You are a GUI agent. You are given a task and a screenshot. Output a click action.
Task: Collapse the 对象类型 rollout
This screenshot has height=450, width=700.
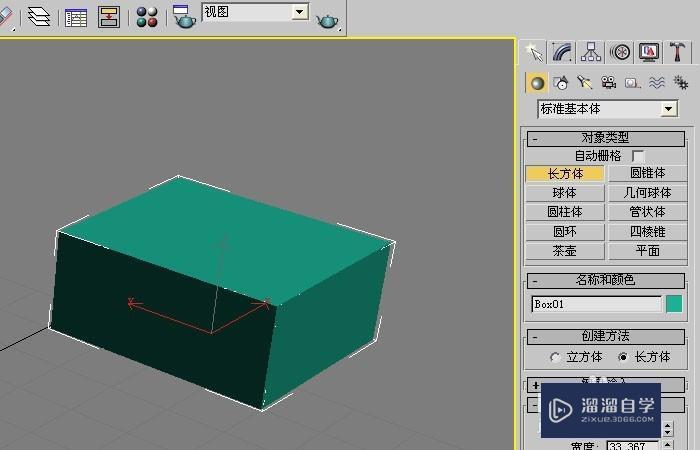pos(606,138)
